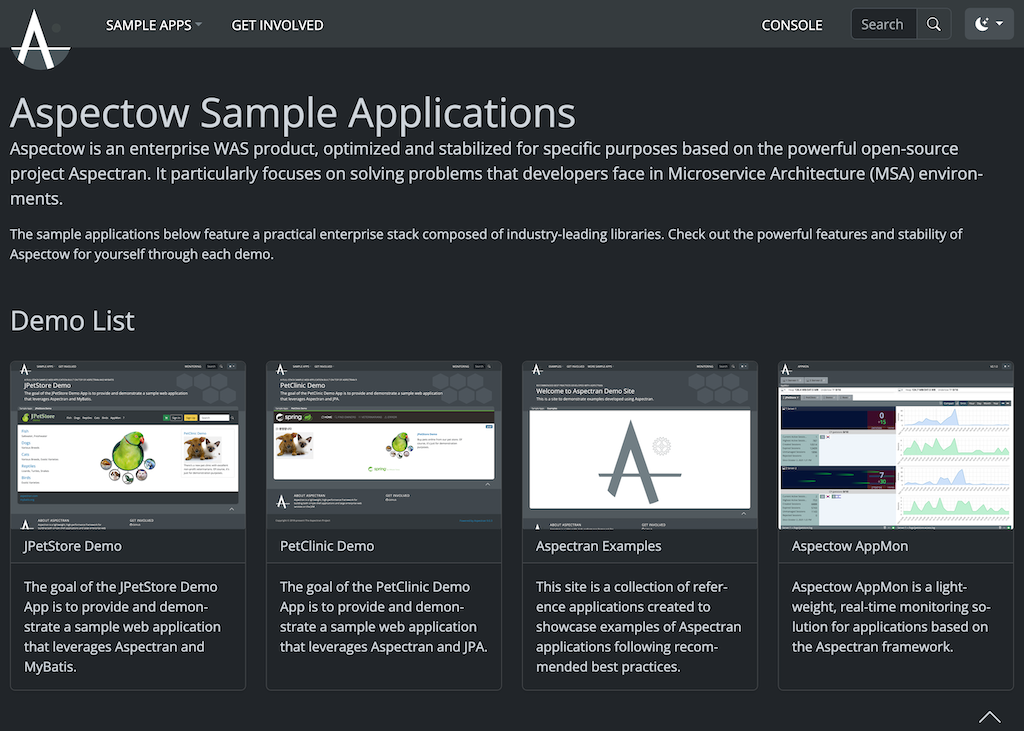Click the Aspectran Examples card title
1024x731 pixels.
(x=598, y=546)
